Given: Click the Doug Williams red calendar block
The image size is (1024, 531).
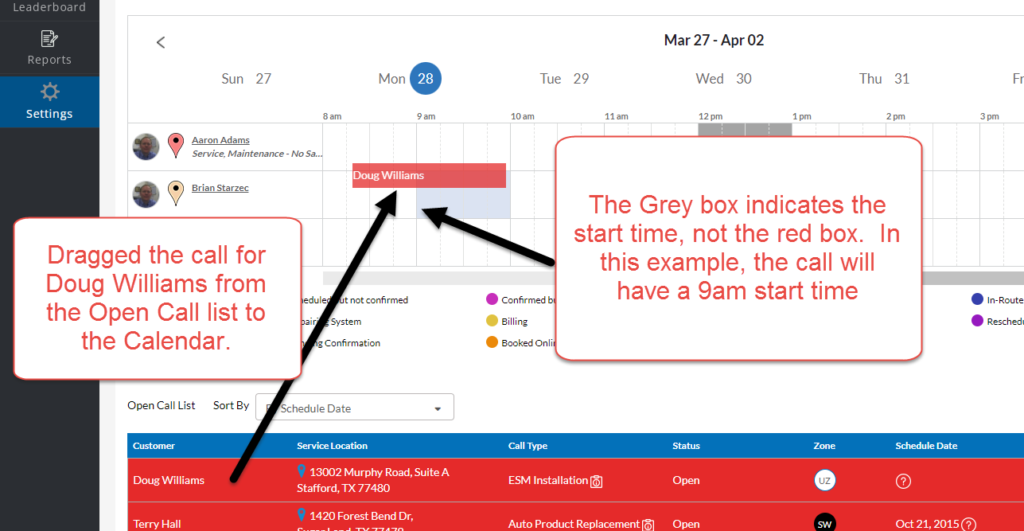Looking at the screenshot, I should tap(428, 175).
